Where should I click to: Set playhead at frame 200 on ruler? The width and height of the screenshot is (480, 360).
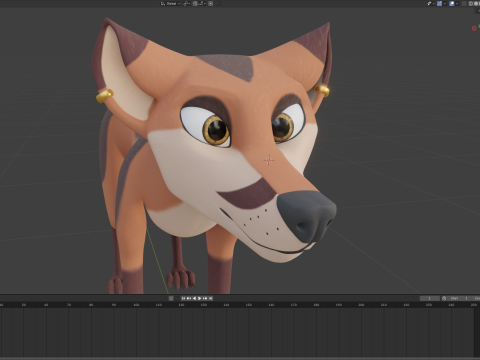[361, 305]
